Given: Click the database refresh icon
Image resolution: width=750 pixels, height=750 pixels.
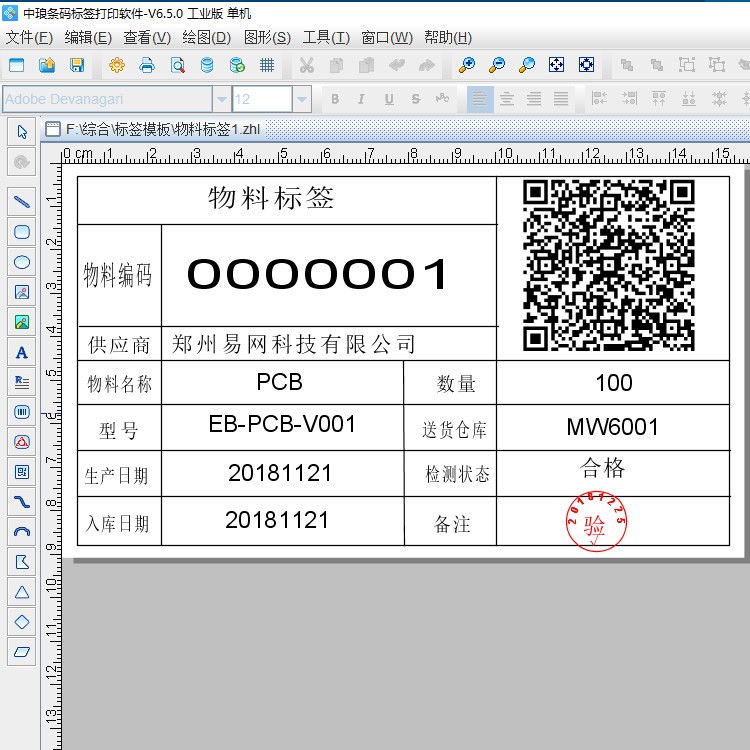Looking at the screenshot, I should coord(237,65).
